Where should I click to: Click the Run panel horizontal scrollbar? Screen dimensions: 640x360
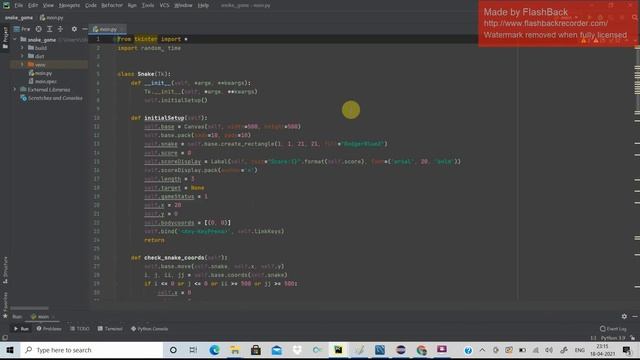point(29,308)
